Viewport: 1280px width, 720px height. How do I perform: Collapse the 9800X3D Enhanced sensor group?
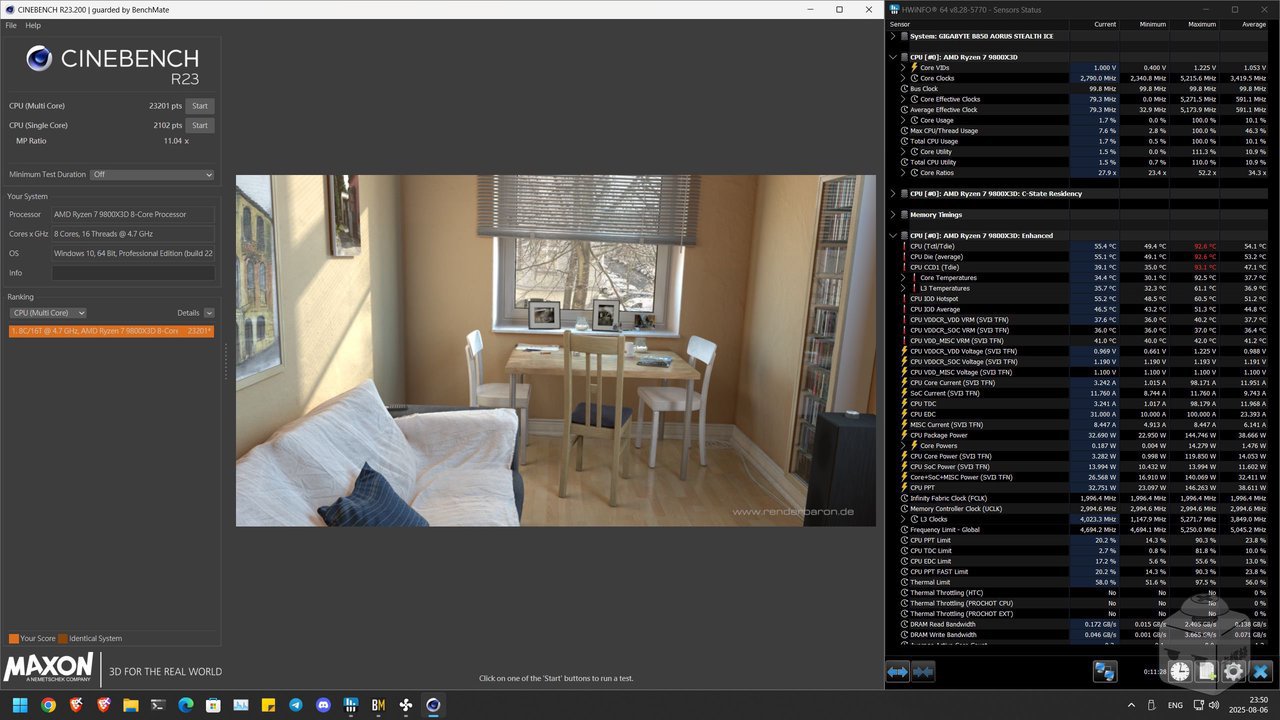pyautogui.click(x=892, y=236)
